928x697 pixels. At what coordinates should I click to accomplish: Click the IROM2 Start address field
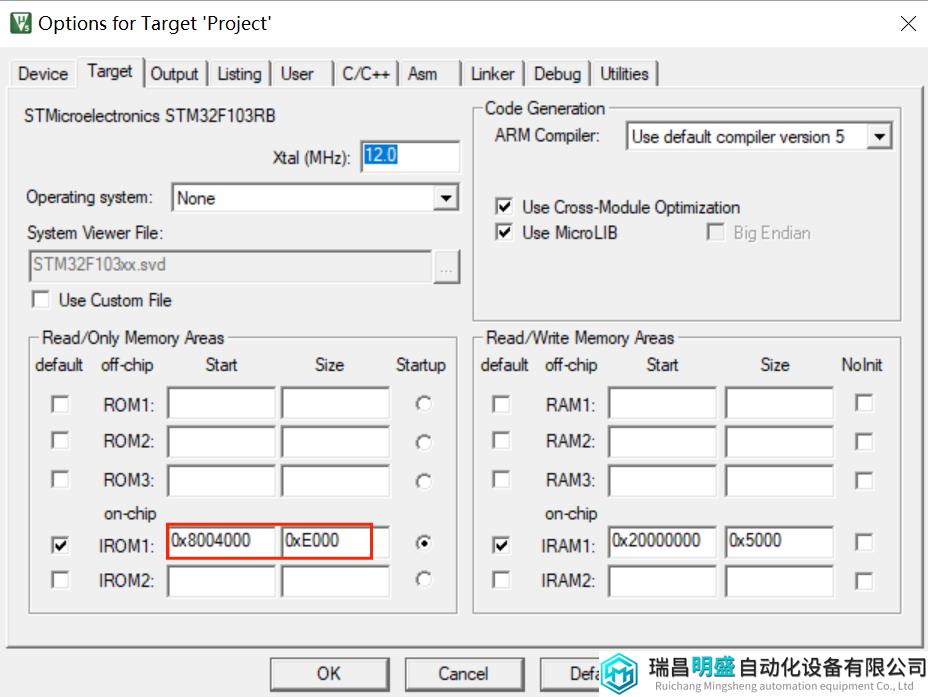[221, 581]
